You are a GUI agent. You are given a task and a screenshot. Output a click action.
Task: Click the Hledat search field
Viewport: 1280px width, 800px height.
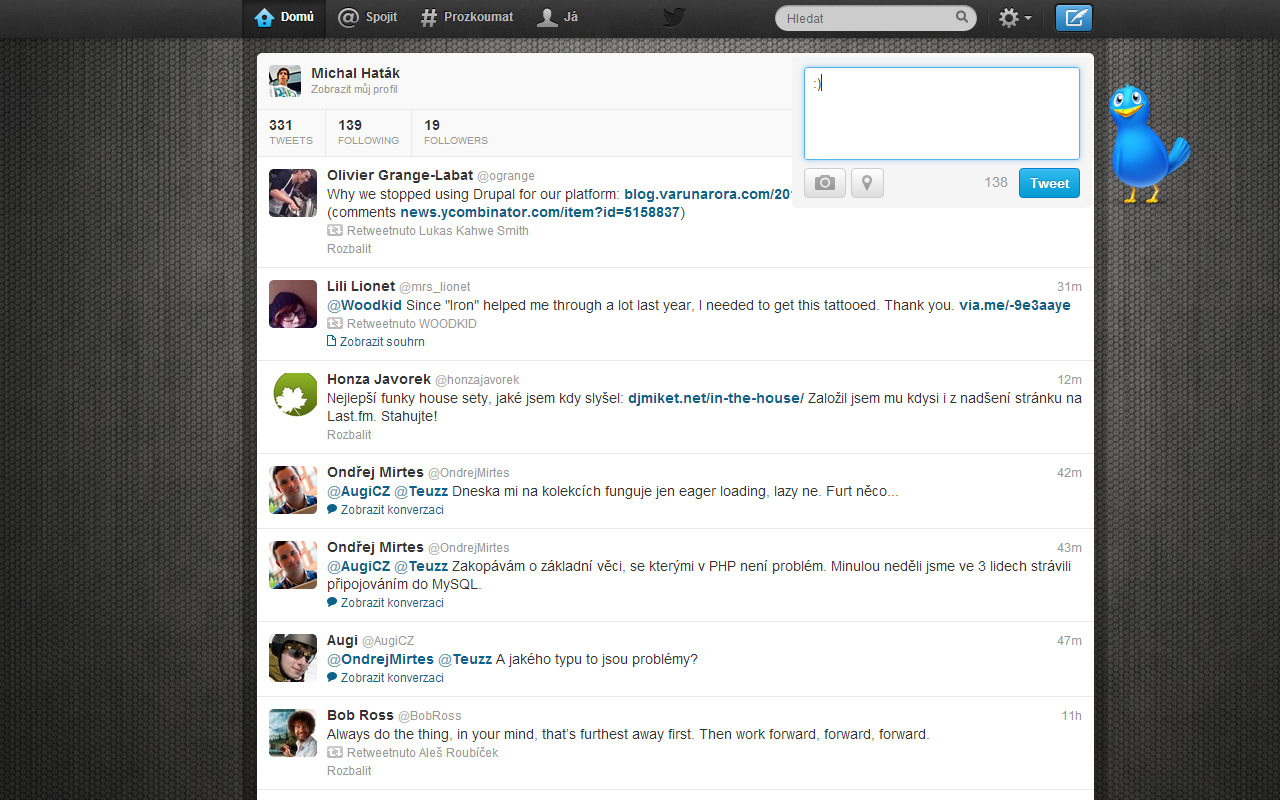(875, 18)
